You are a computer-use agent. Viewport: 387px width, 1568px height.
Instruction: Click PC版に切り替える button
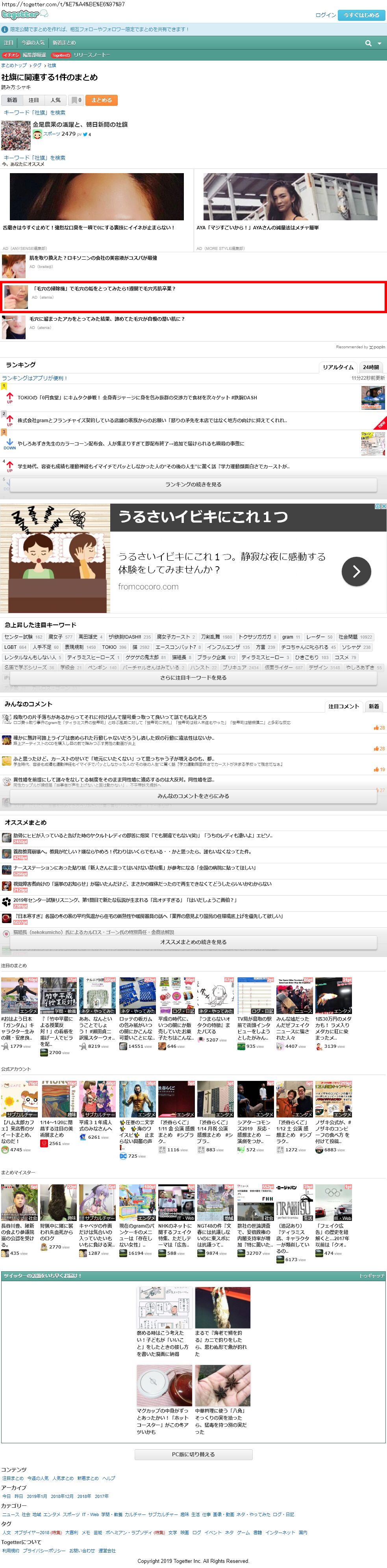193,1454
